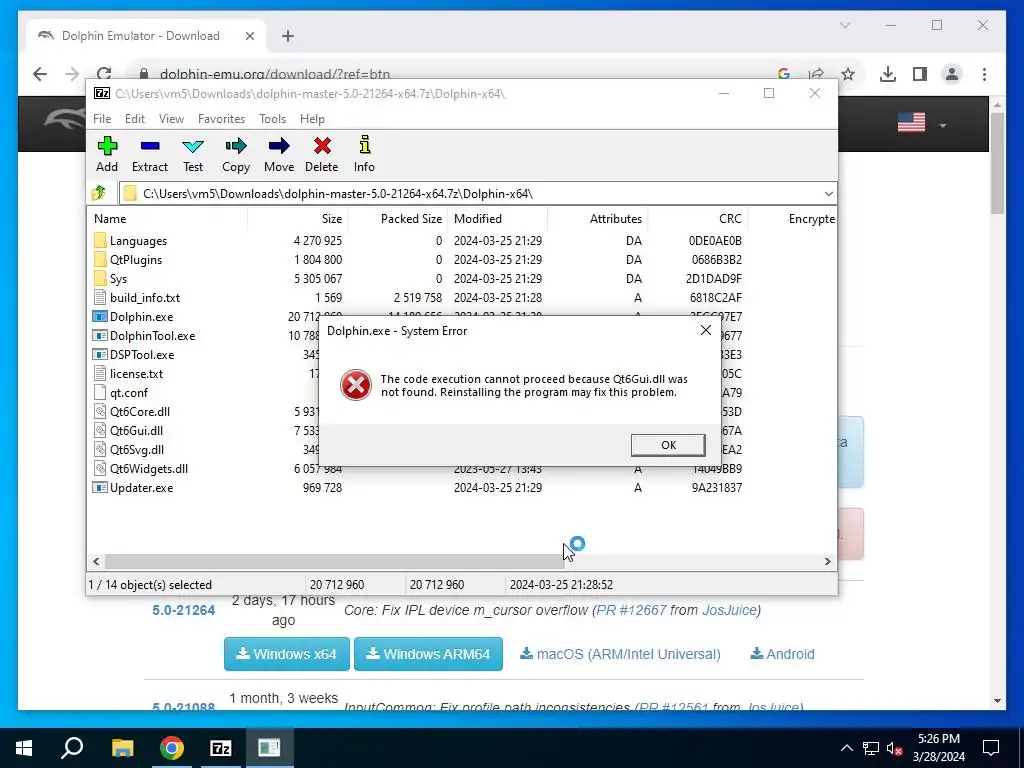Download Windows x64 build
Screen dimensions: 1024x768
point(287,654)
